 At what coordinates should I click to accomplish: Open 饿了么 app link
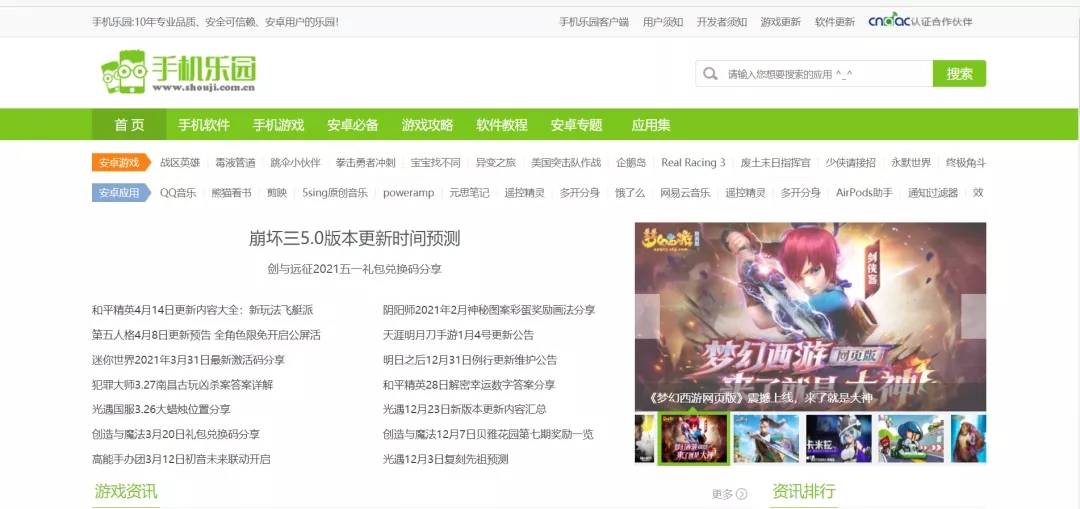point(630,193)
